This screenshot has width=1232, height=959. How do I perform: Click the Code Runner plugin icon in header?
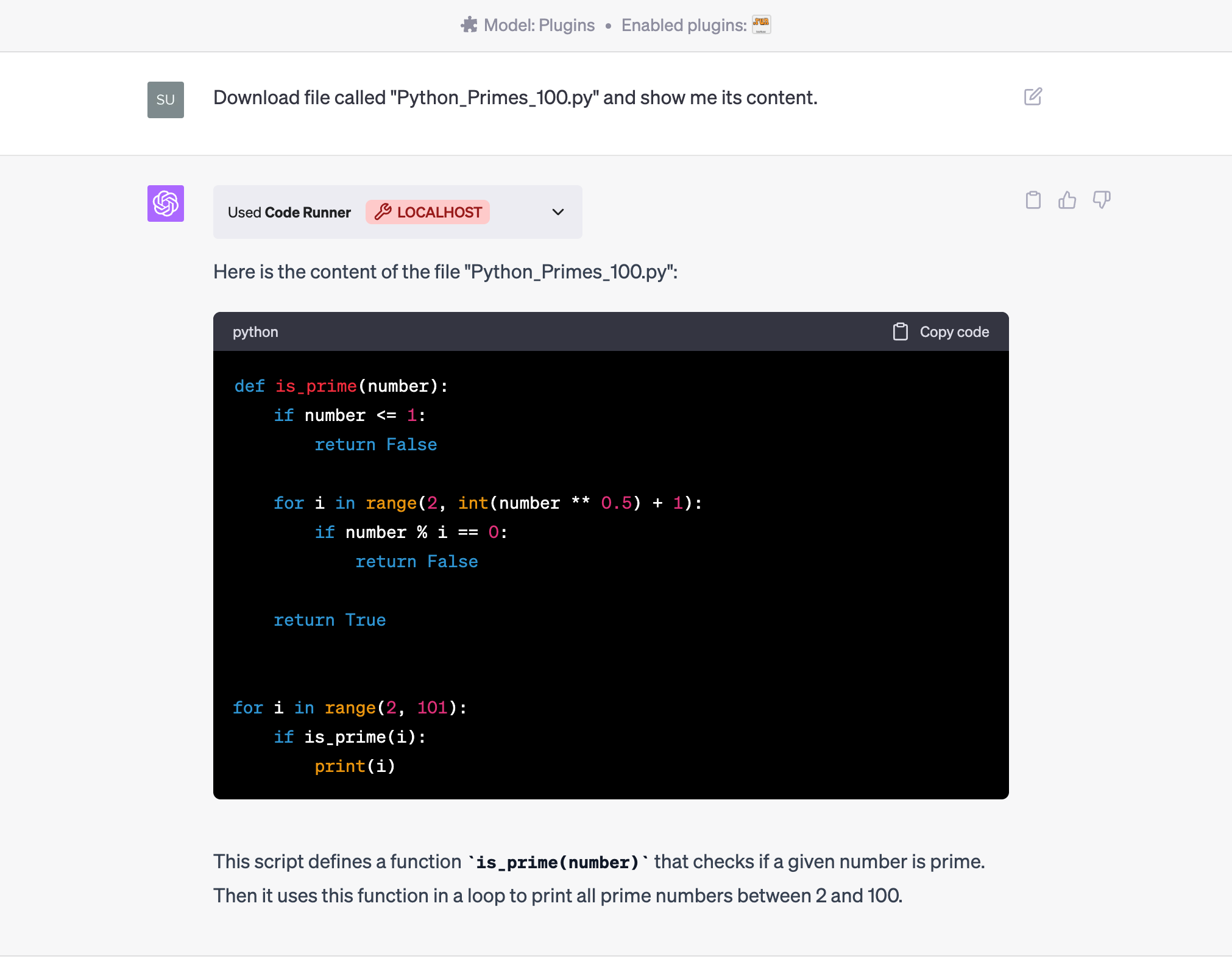point(761,25)
